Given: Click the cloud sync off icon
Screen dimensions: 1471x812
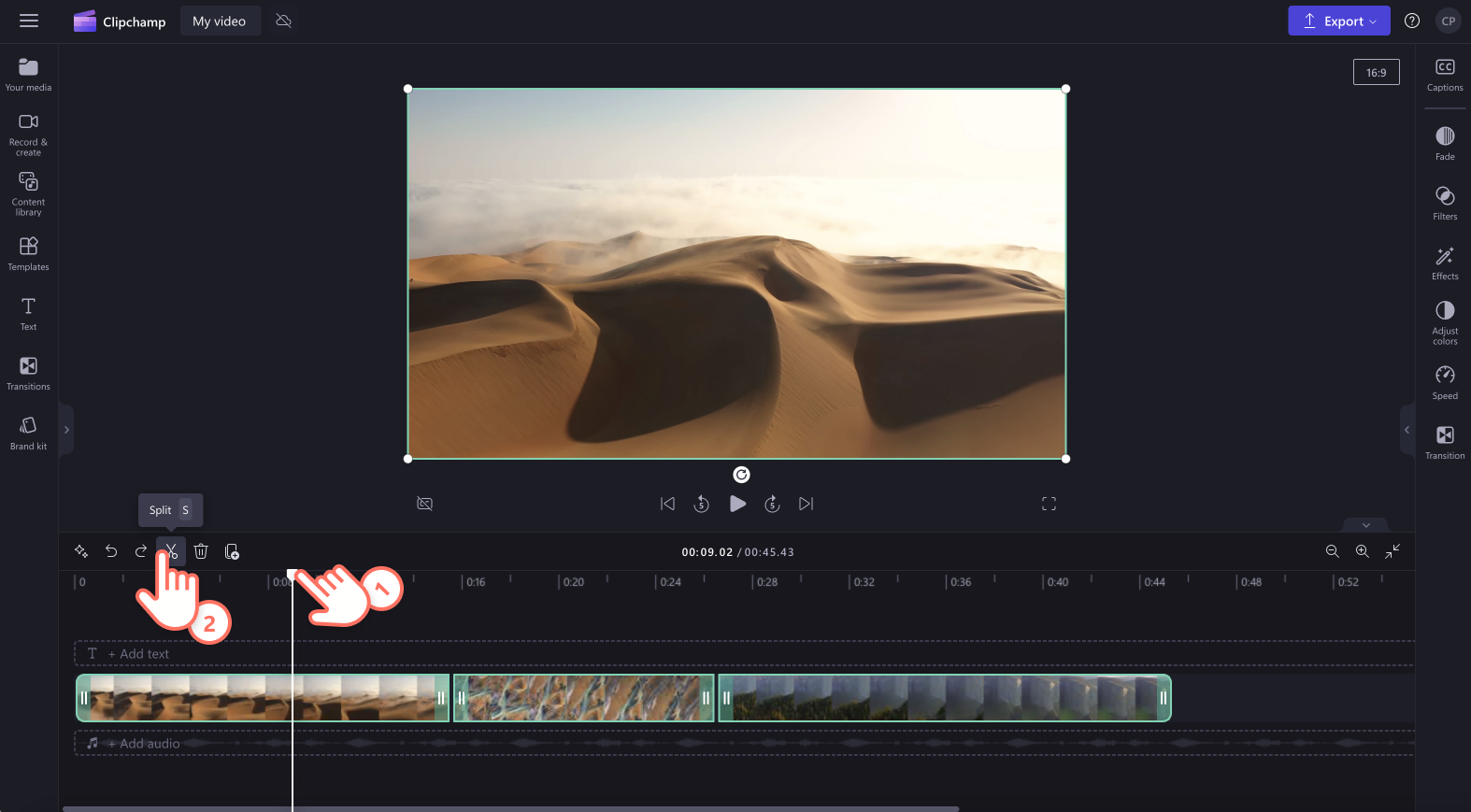Looking at the screenshot, I should point(284,21).
